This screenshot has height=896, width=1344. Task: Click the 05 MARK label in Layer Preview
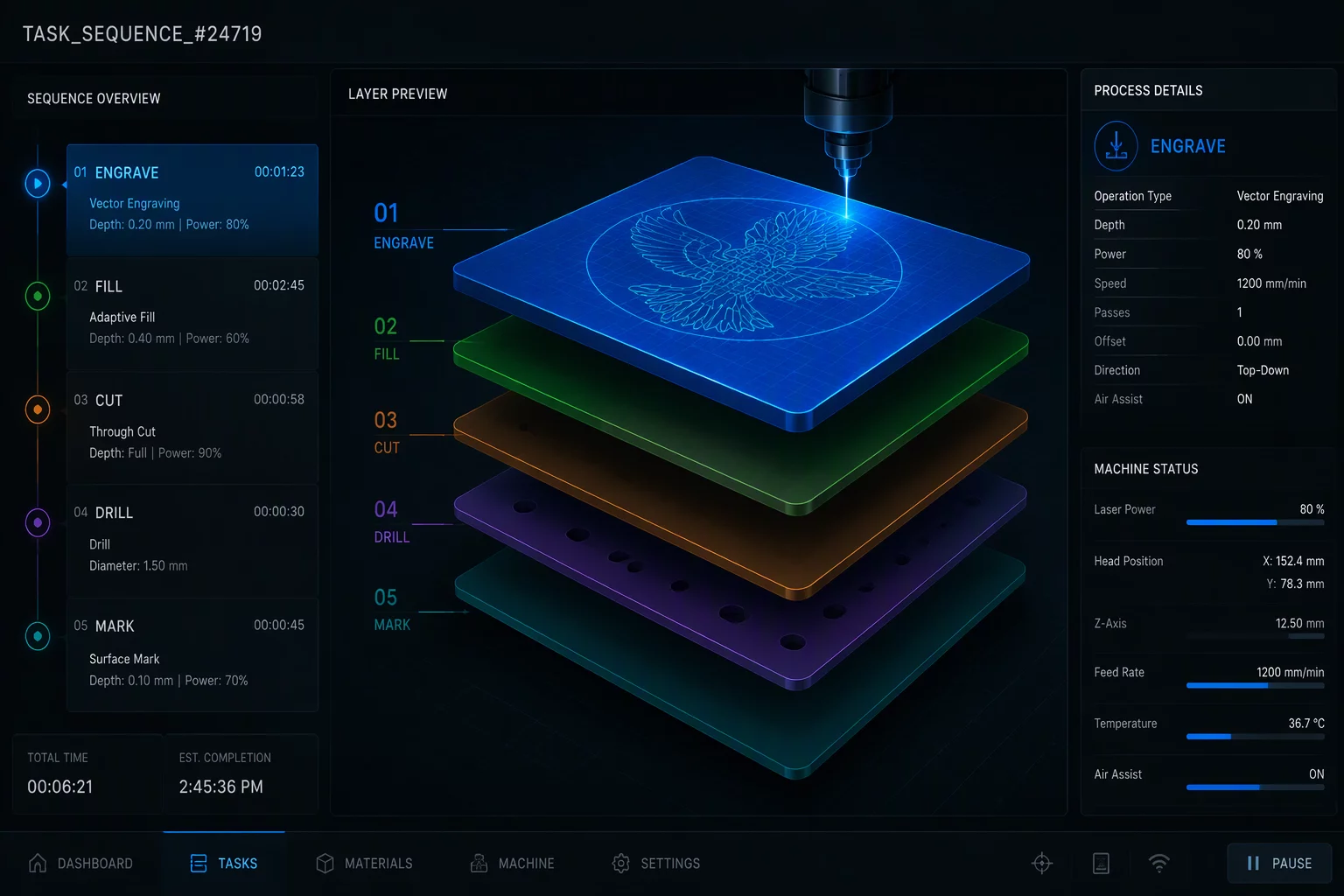(391, 611)
